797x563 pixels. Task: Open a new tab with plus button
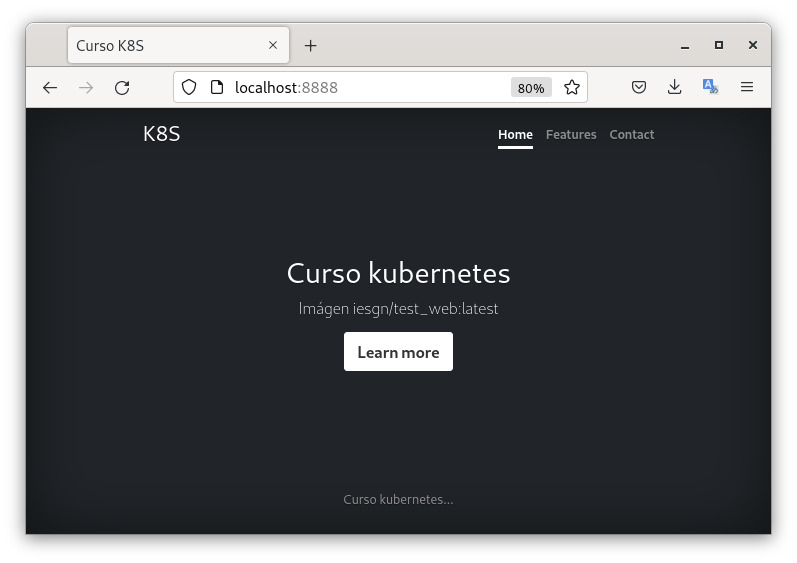pos(311,46)
